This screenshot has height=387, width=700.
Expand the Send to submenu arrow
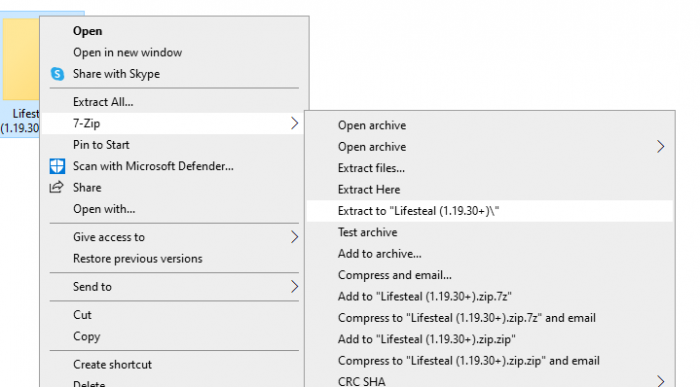[x=294, y=287]
